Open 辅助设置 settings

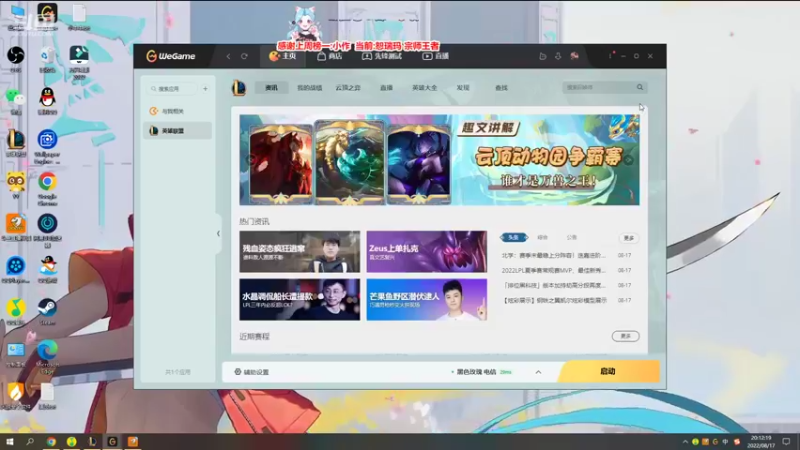point(252,372)
